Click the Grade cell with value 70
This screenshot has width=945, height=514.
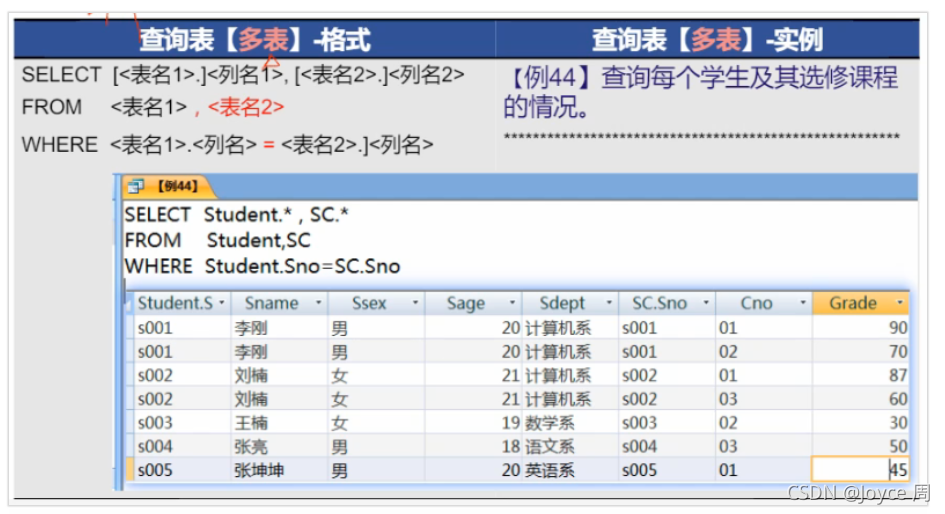861,351
